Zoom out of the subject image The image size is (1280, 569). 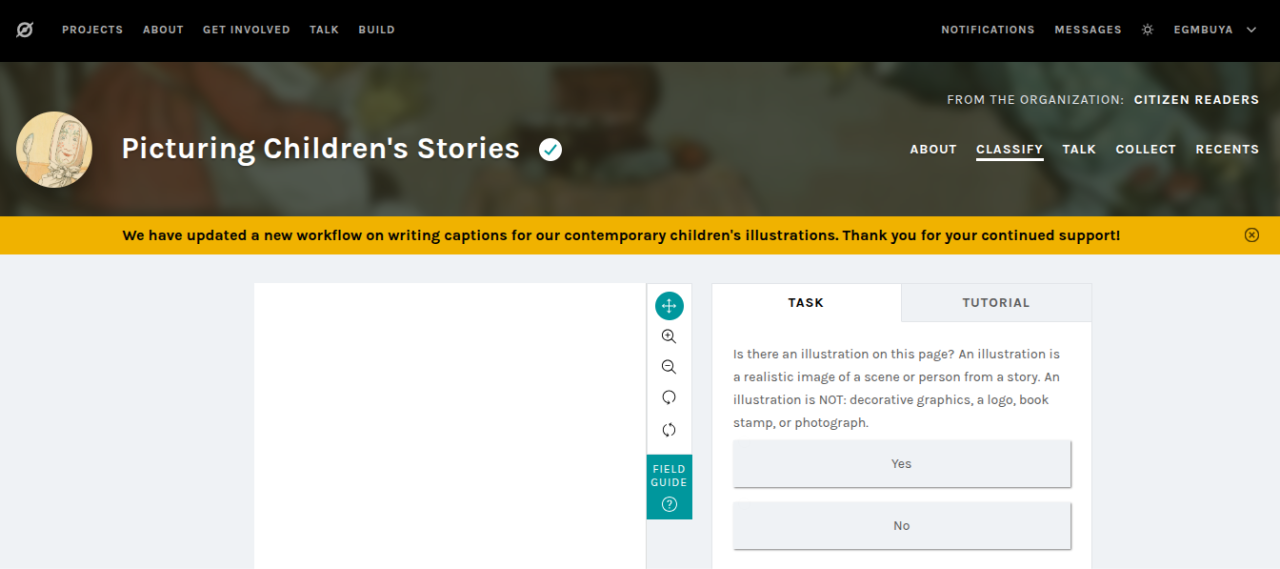tap(669, 367)
